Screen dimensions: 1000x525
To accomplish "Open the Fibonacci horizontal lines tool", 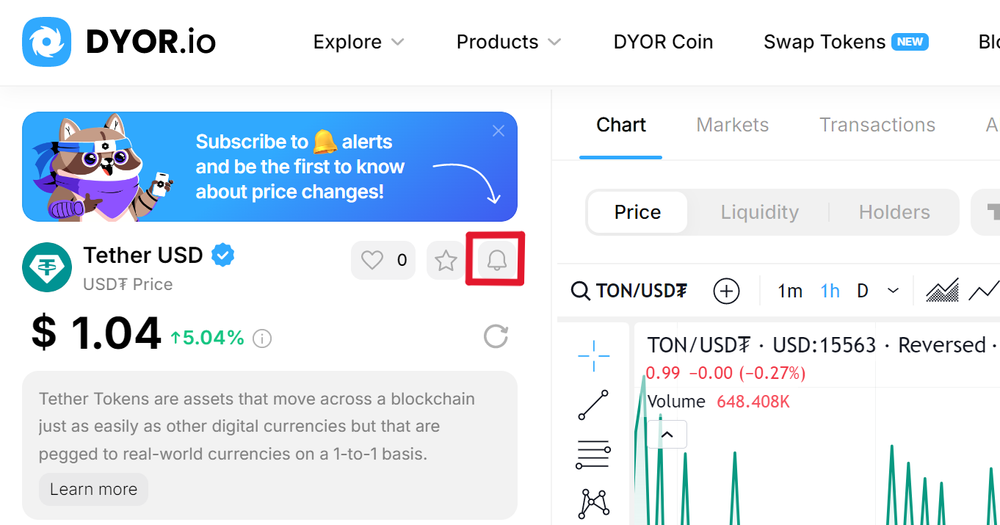I will [x=593, y=455].
